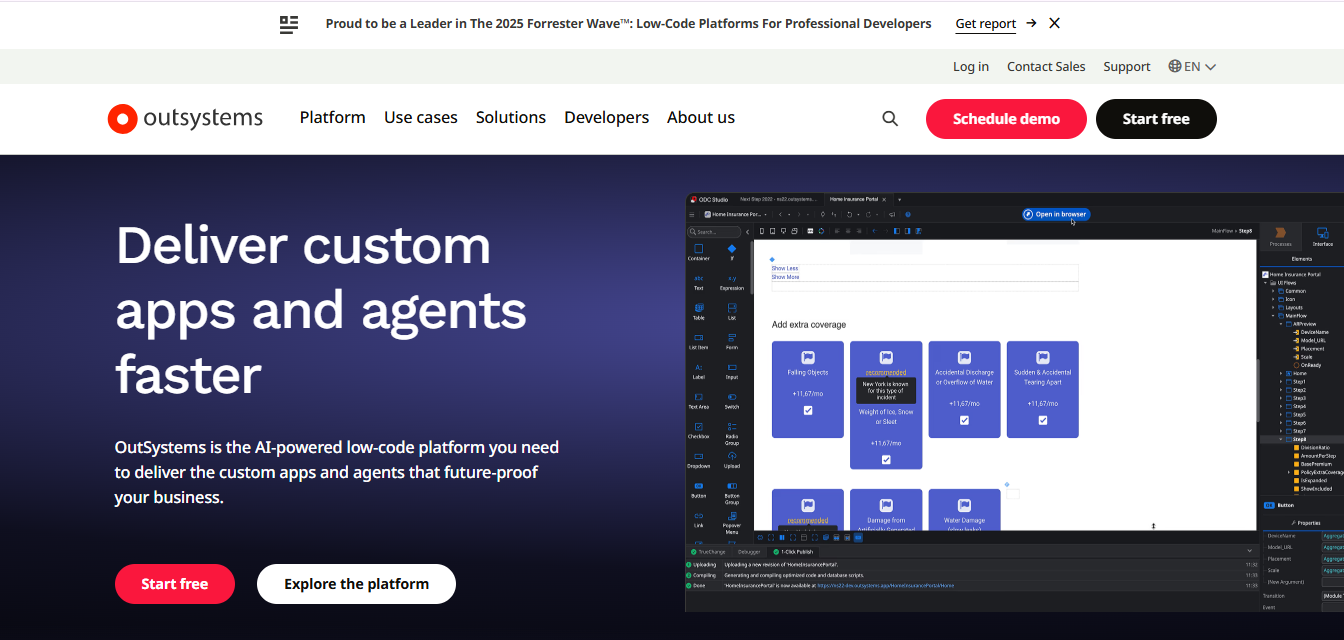Open the site search magnifier
The height and width of the screenshot is (640, 1344).
[890, 118]
